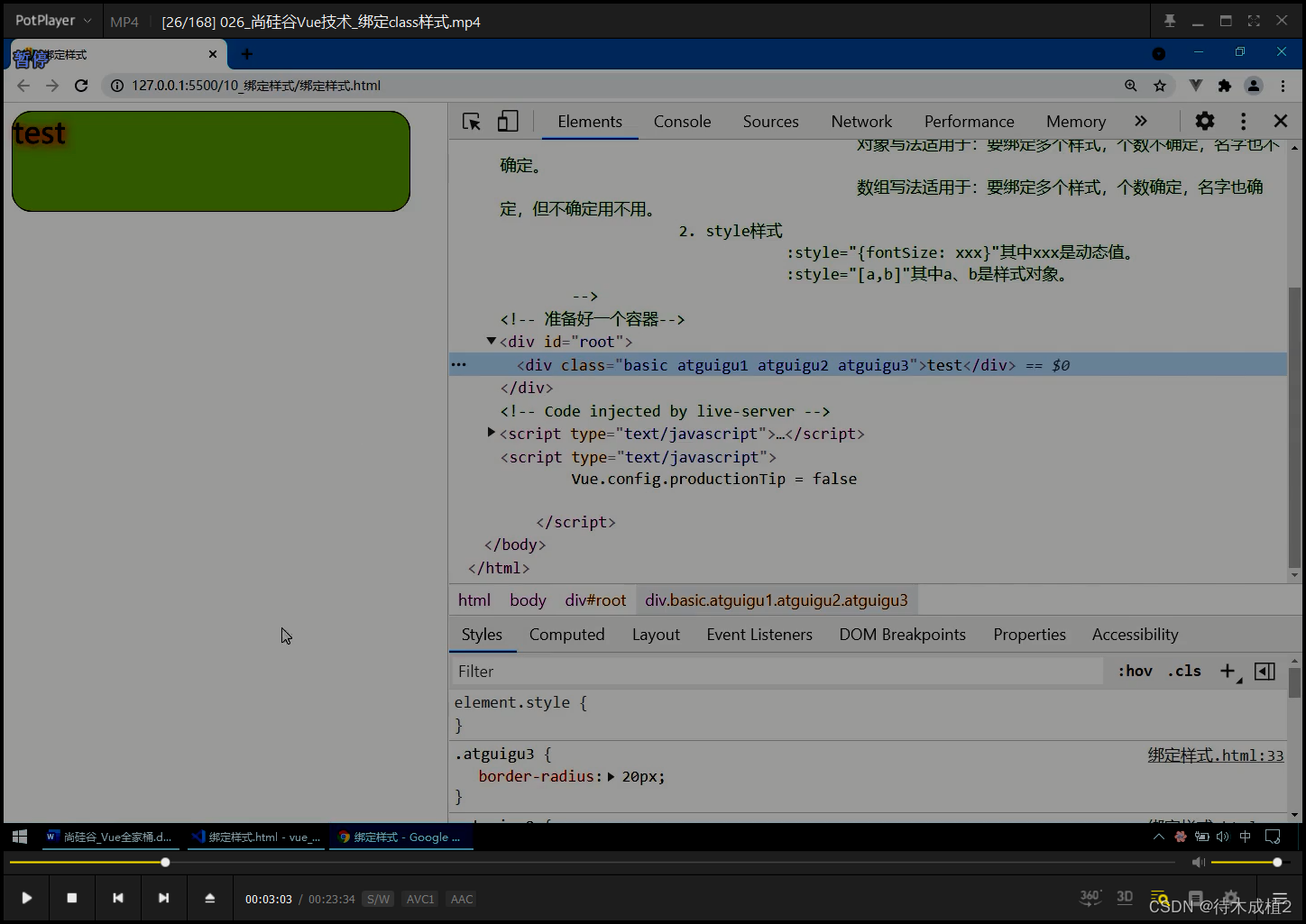Close the DevTools panel

click(x=1281, y=121)
